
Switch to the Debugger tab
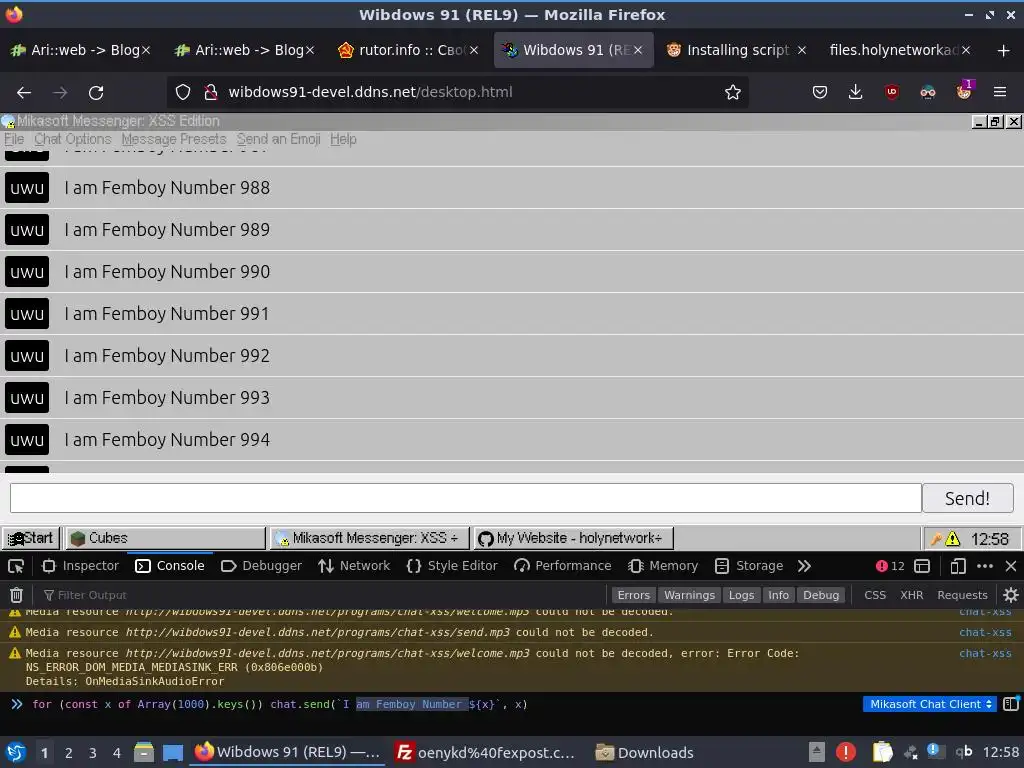(261, 566)
